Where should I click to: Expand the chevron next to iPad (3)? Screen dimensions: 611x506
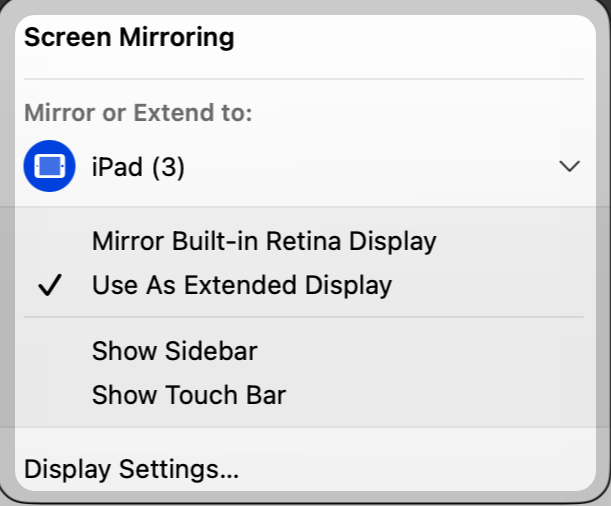569,166
